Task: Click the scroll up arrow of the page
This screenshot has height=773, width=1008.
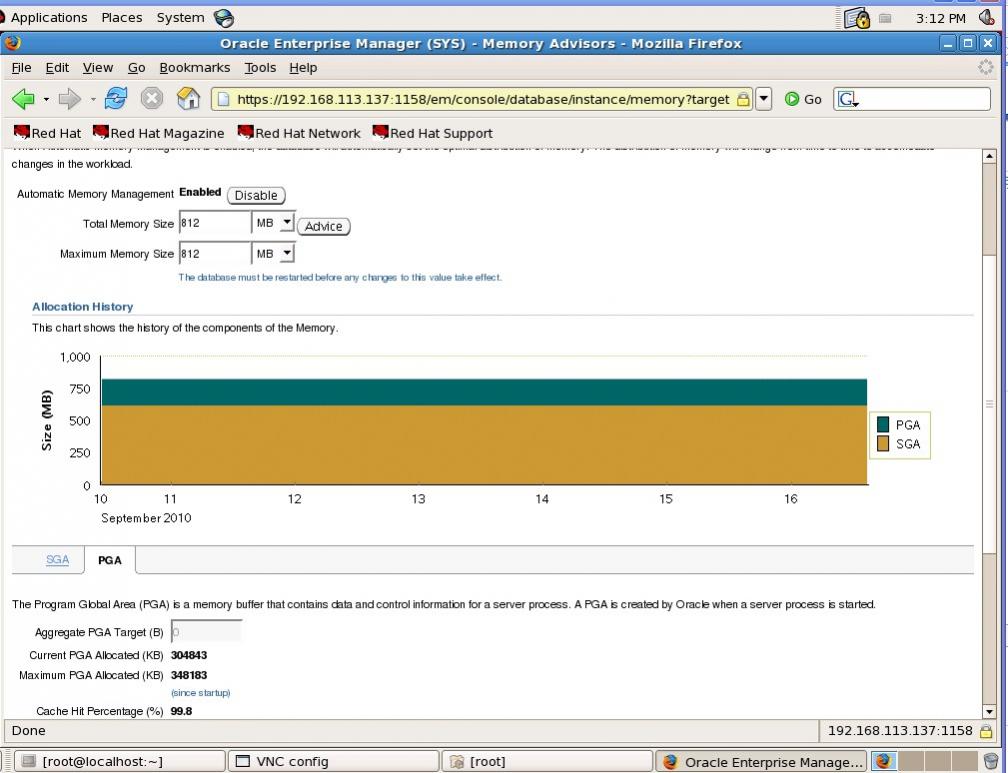Action: 990,156
